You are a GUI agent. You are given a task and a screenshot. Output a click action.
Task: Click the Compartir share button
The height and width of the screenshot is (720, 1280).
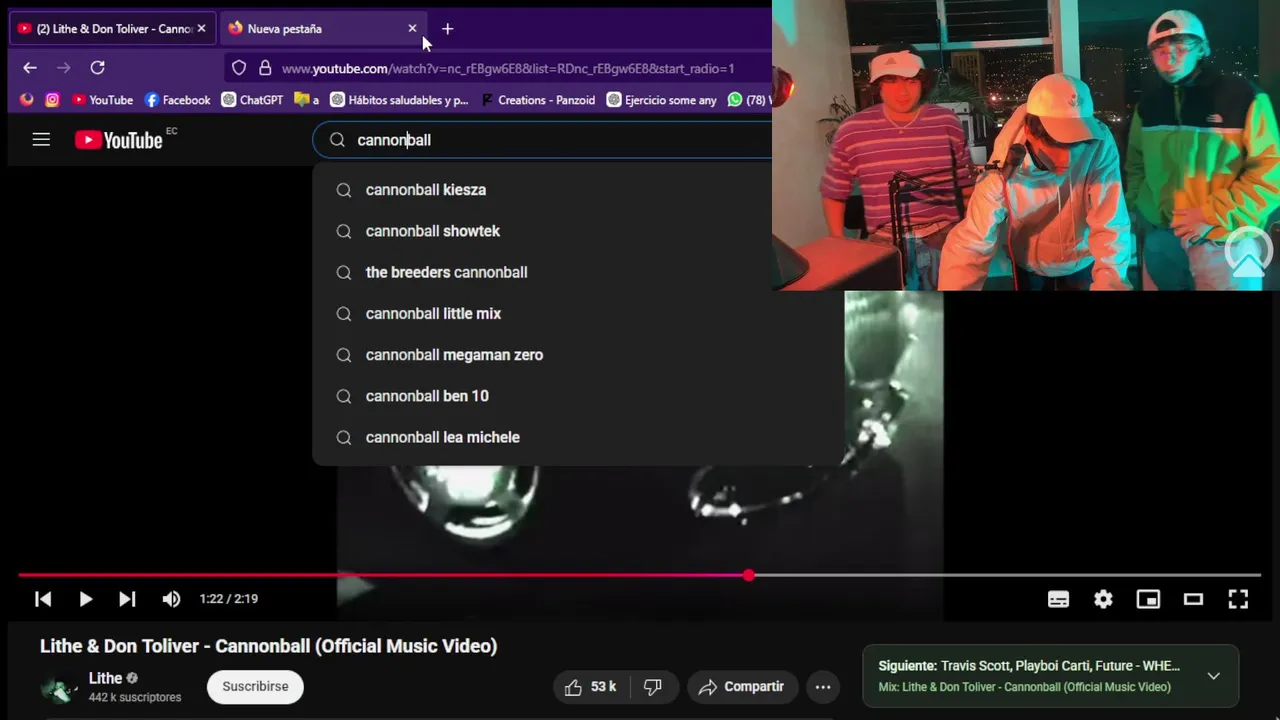tap(742, 687)
